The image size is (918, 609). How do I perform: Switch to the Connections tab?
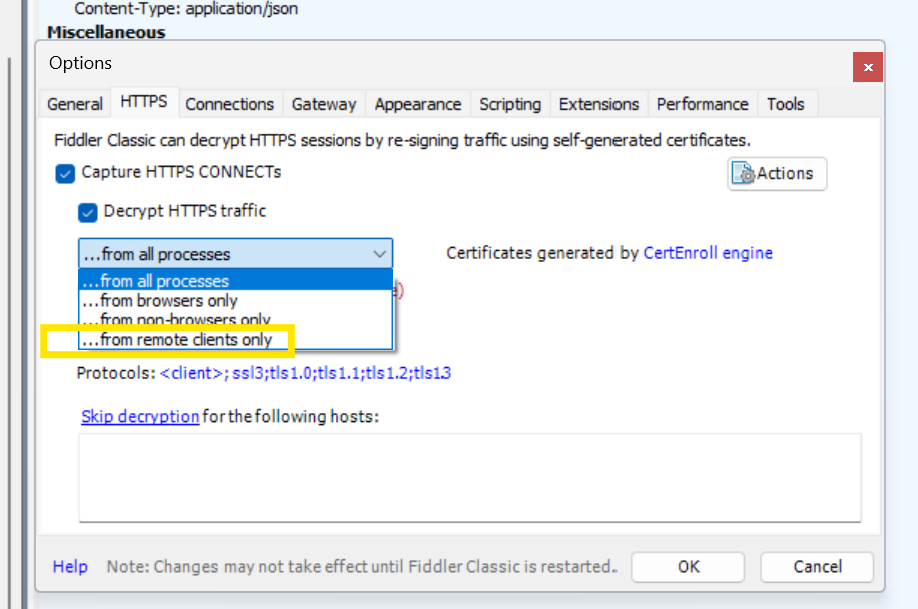(230, 104)
